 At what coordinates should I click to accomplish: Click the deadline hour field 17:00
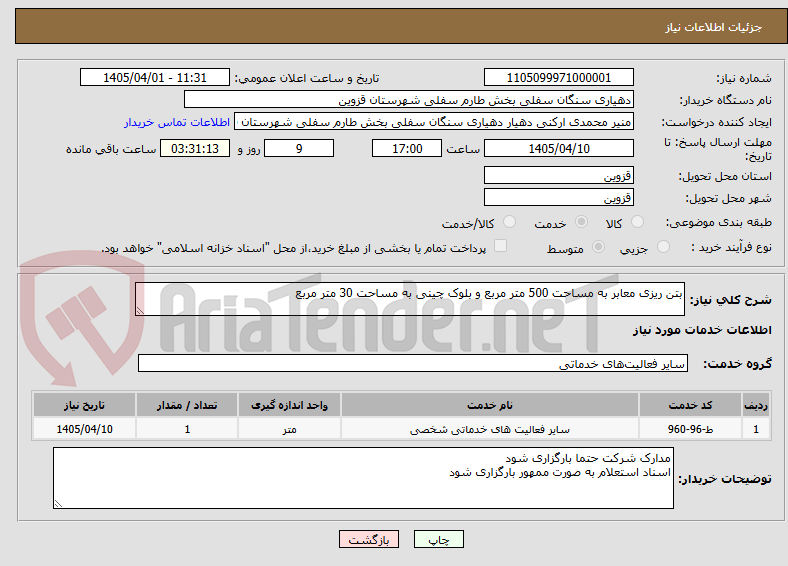407,148
